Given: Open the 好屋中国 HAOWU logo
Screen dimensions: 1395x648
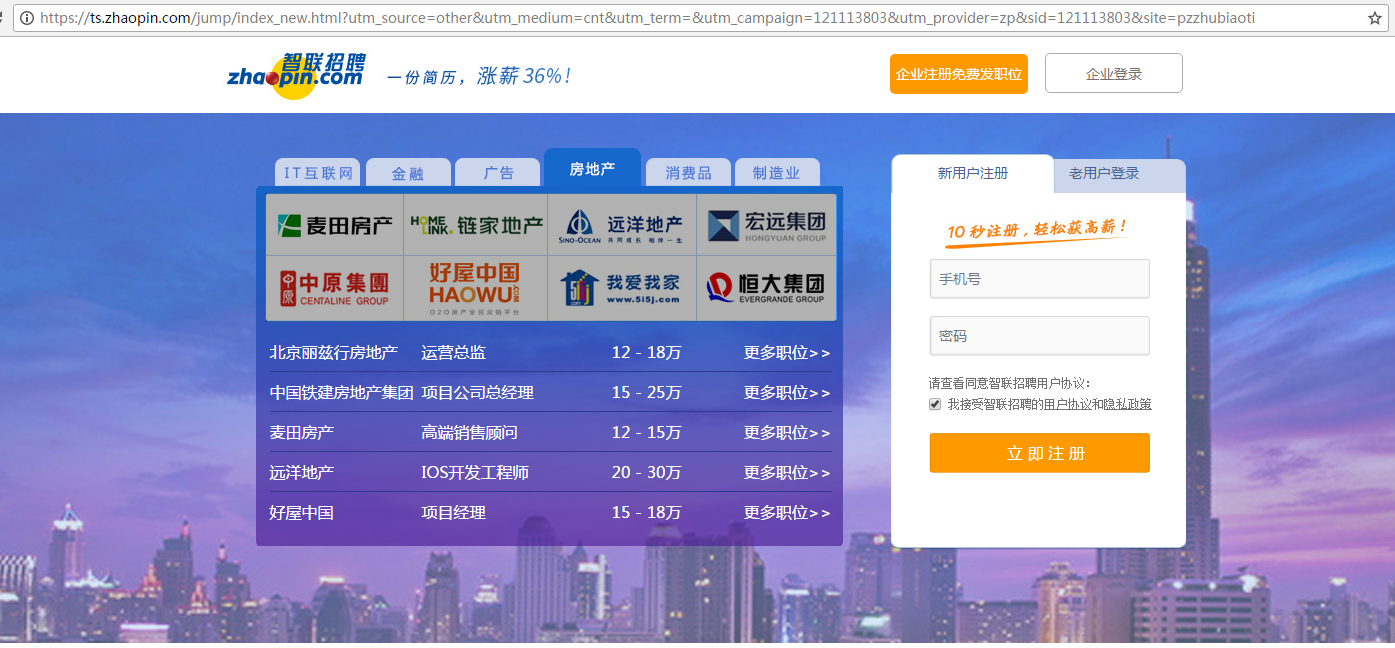Looking at the screenshot, I should pos(476,288).
